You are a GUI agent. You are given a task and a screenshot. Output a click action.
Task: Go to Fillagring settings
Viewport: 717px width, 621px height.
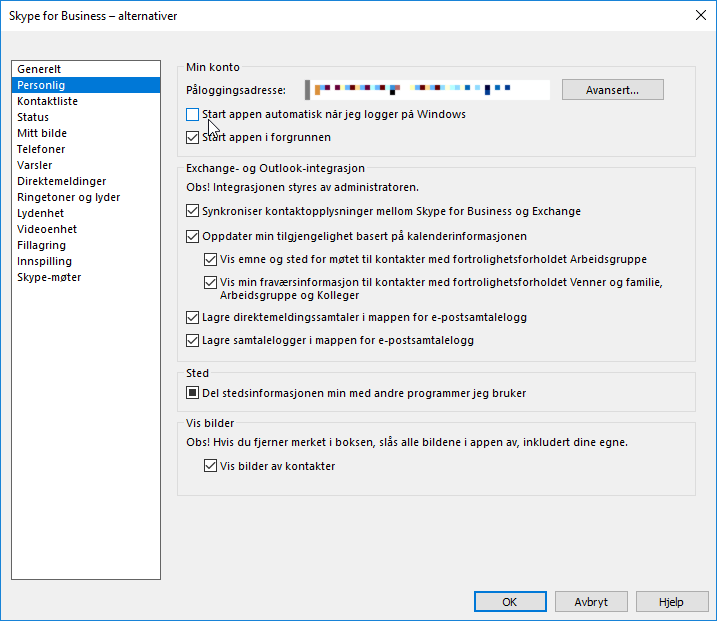coord(86,245)
